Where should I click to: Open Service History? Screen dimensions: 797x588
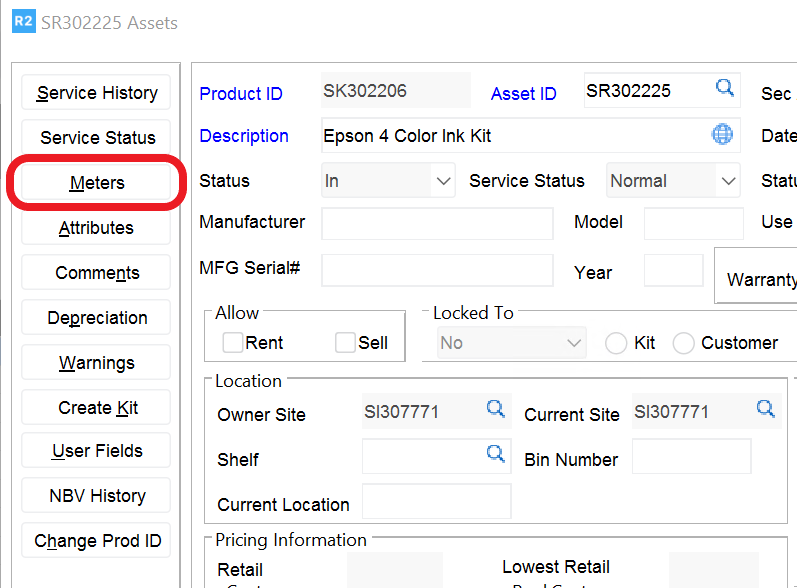(x=97, y=93)
